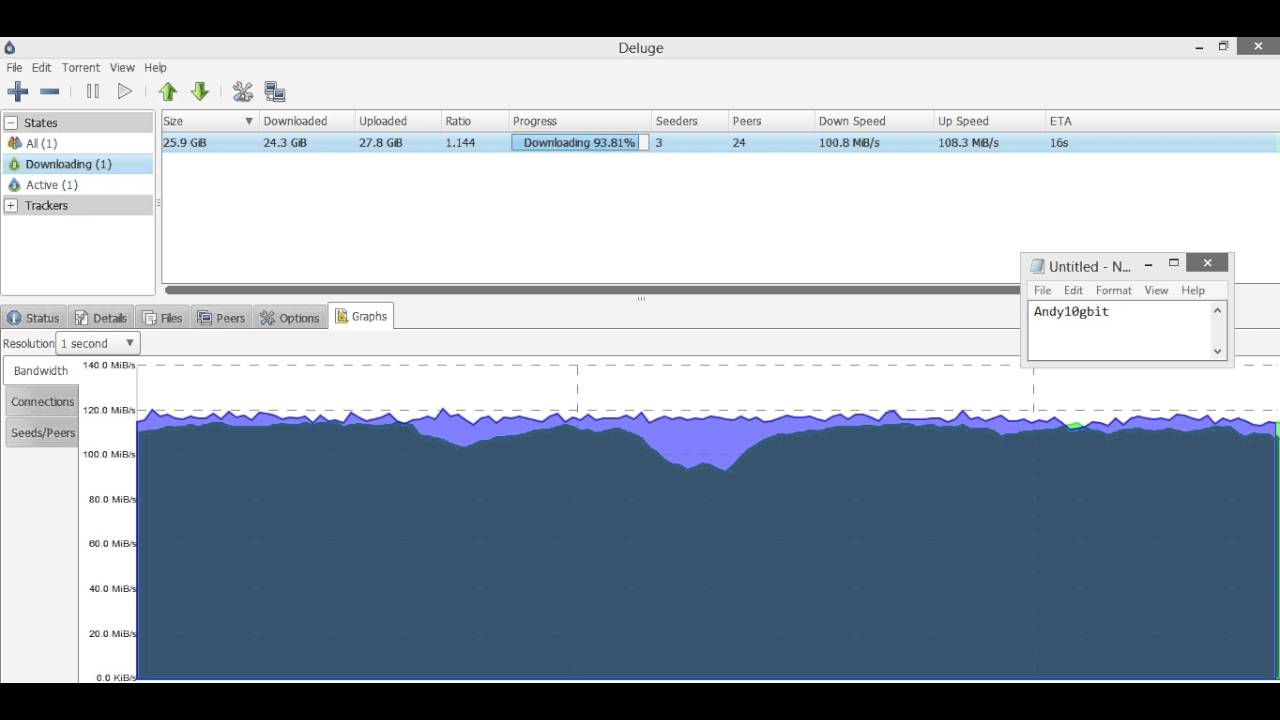The height and width of the screenshot is (720, 1280).
Task: Click Size column sort arrow
Action: tap(249, 121)
